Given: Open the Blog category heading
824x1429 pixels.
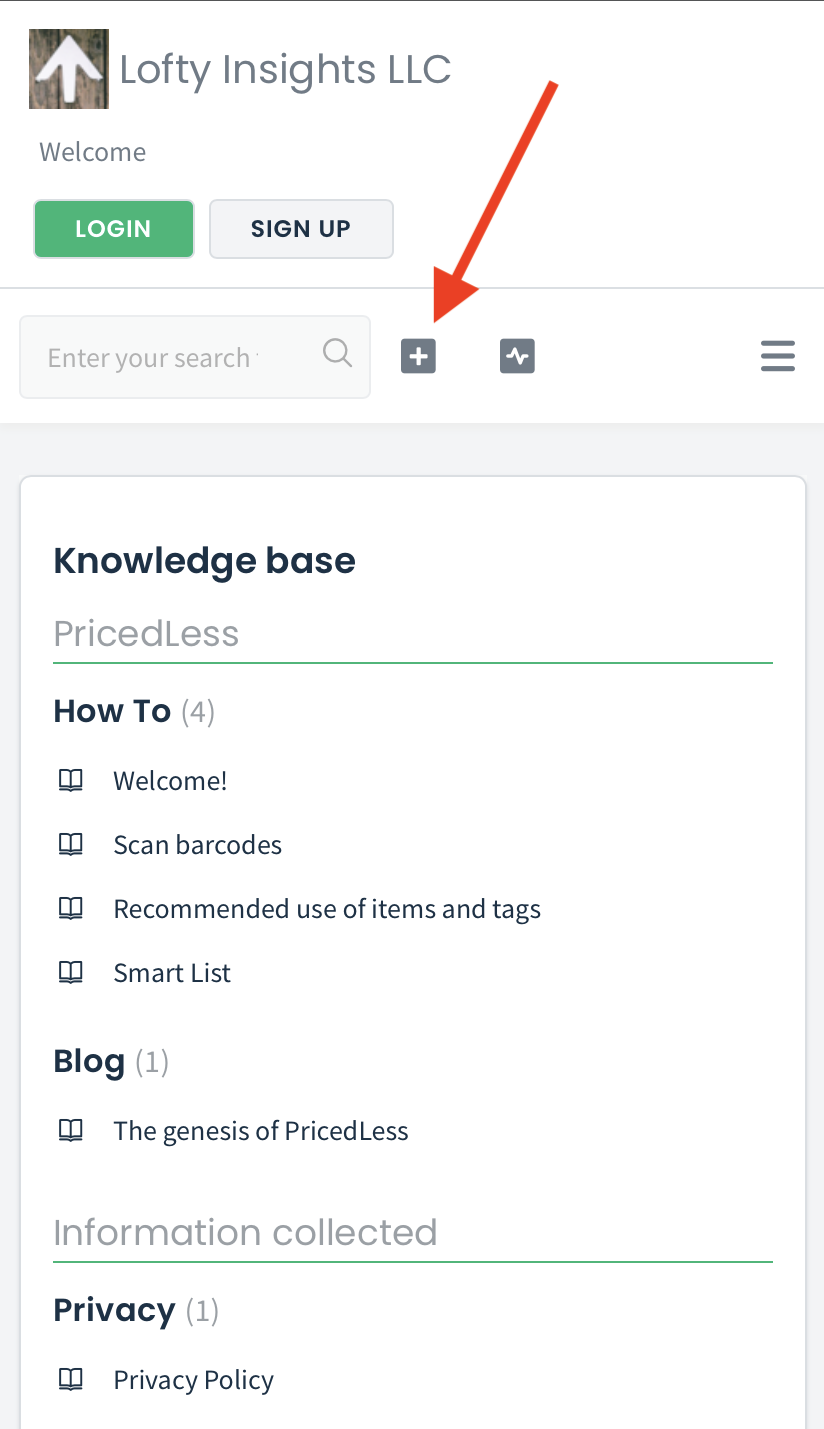Looking at the screenshot, I should coord(89,1061).
